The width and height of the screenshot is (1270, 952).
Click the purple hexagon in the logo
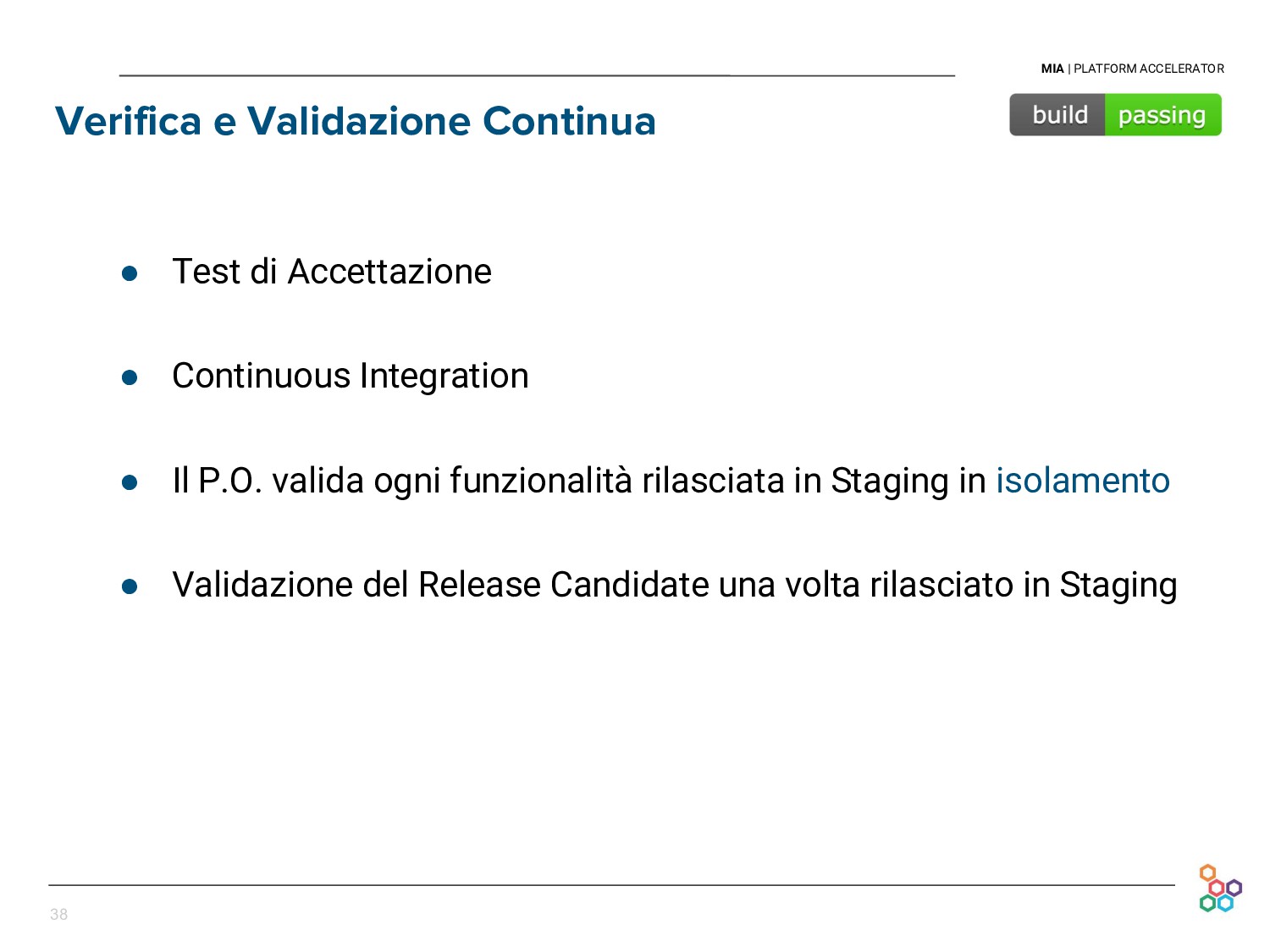1234,888
